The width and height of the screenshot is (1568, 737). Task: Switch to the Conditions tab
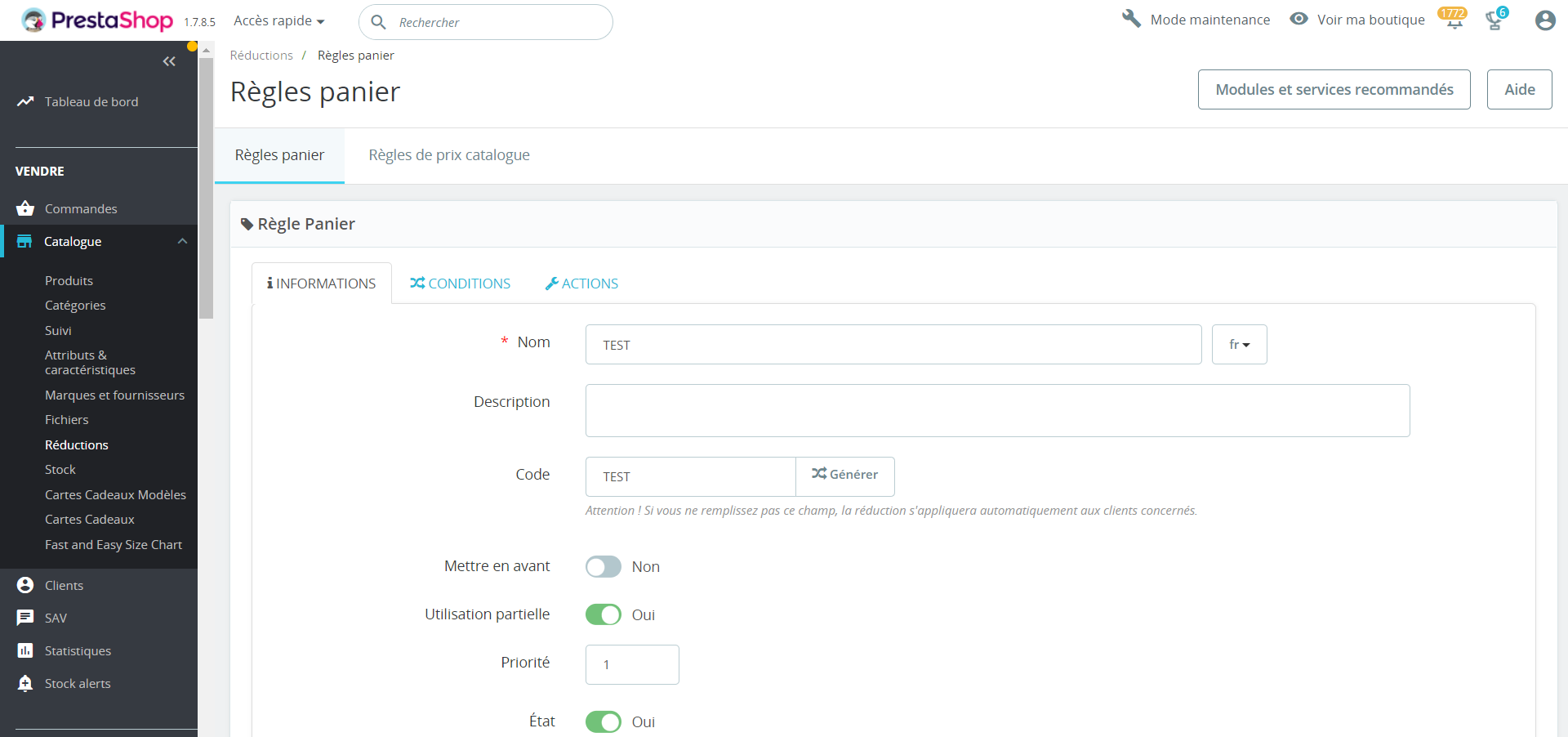[461, 284]
